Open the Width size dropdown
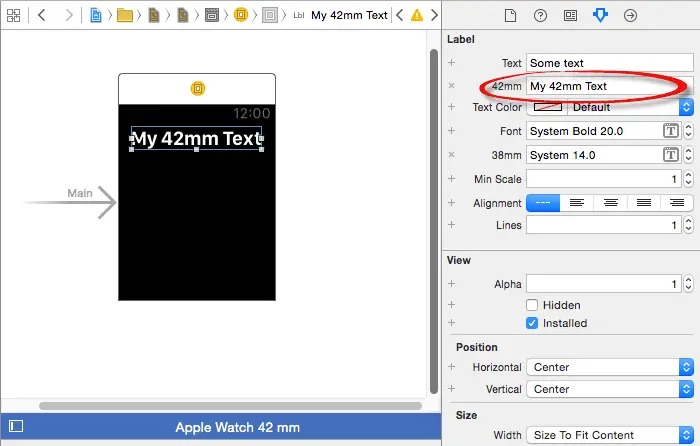 pyautogui.click(x=686, y=435)
